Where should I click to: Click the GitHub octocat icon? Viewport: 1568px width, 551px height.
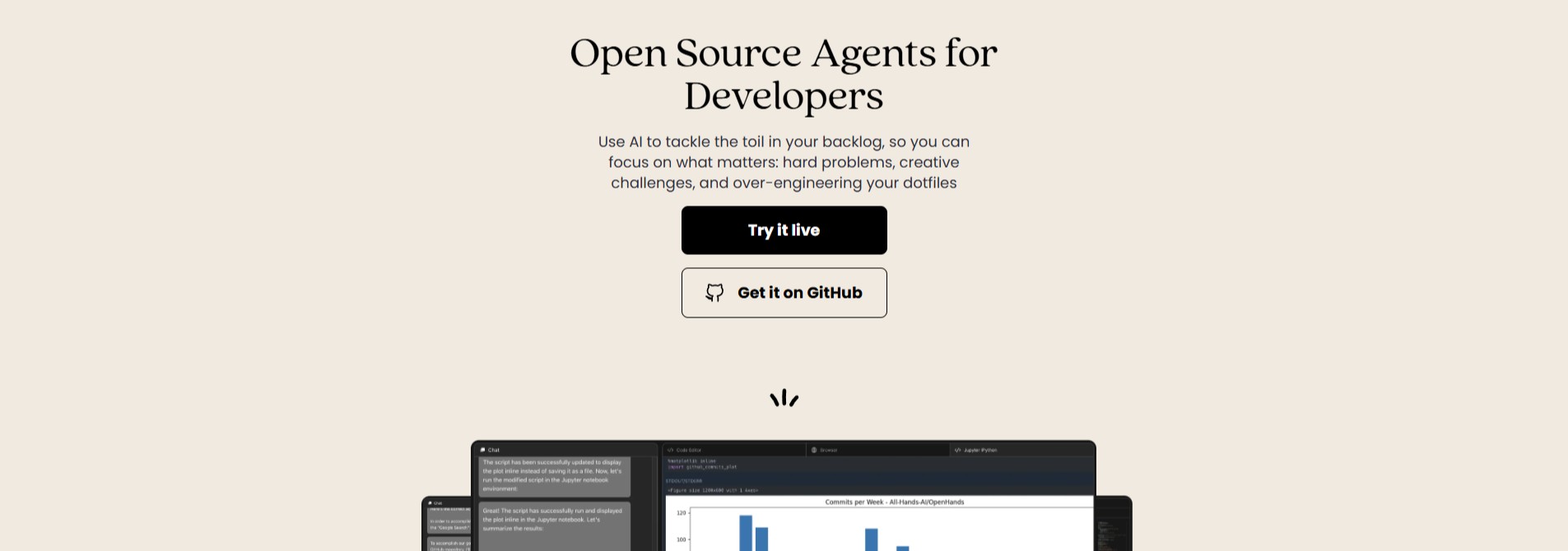pos(714,293)
